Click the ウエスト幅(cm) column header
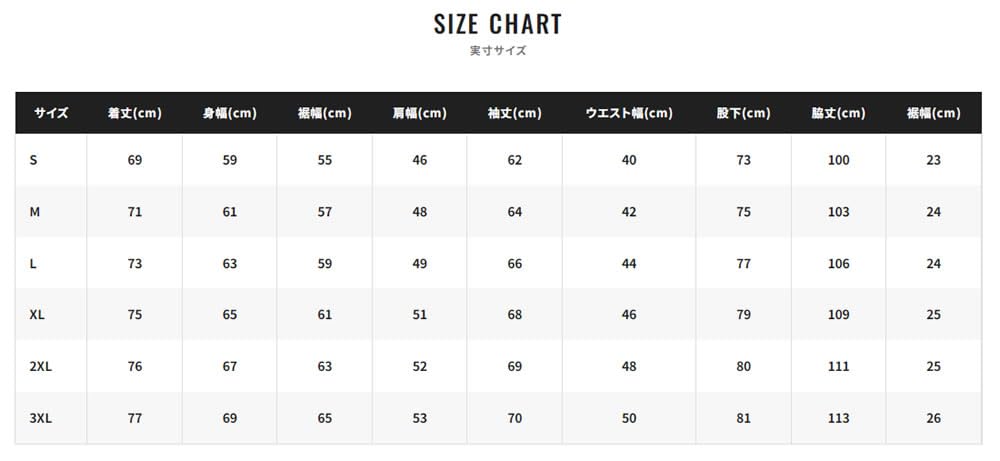 pyautogui.click(x=628, y=113)
